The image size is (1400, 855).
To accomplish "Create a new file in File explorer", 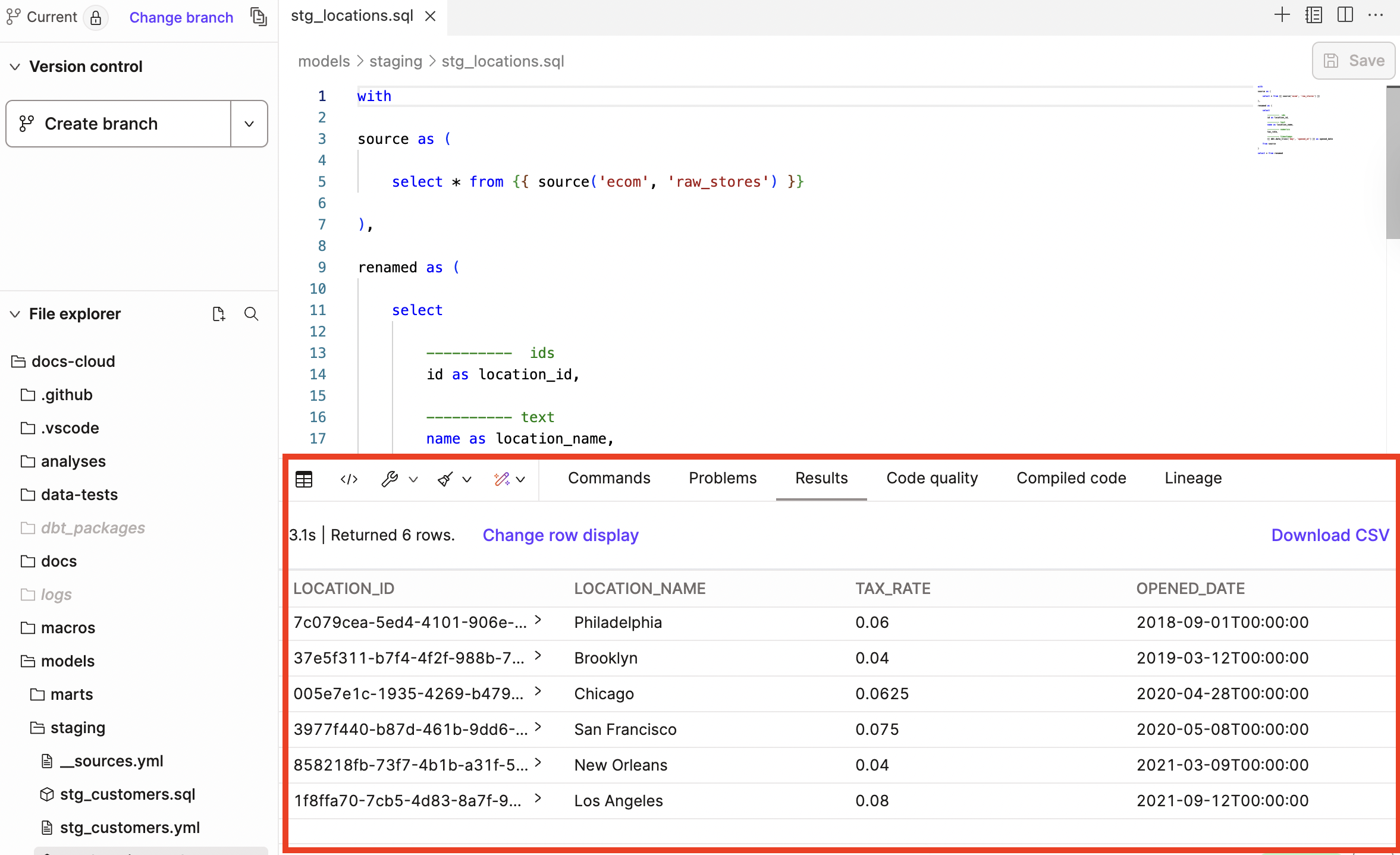I will tap(218, 313).
